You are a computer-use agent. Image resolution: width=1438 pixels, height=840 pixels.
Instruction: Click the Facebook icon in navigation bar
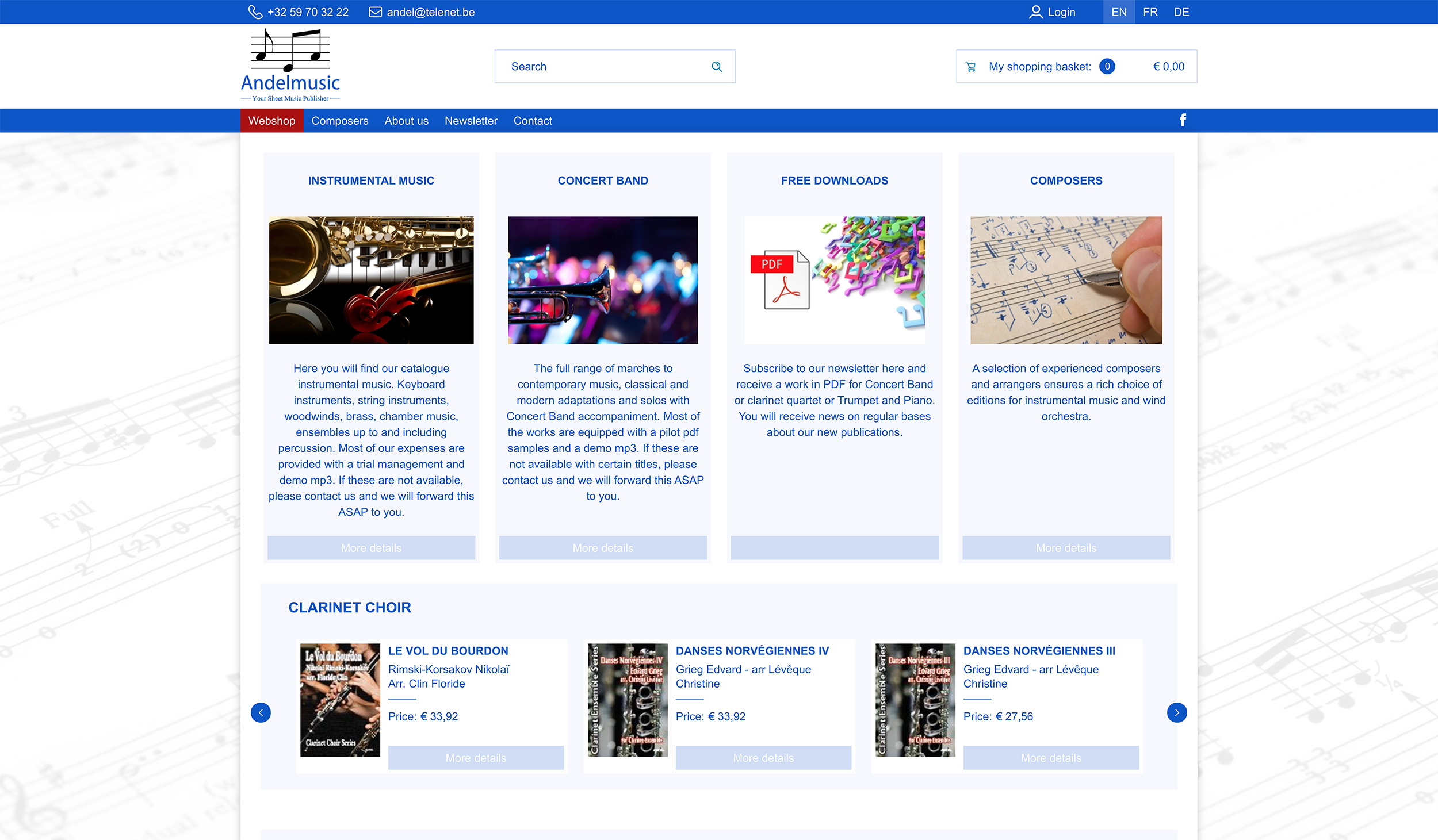click(1183, 120)
